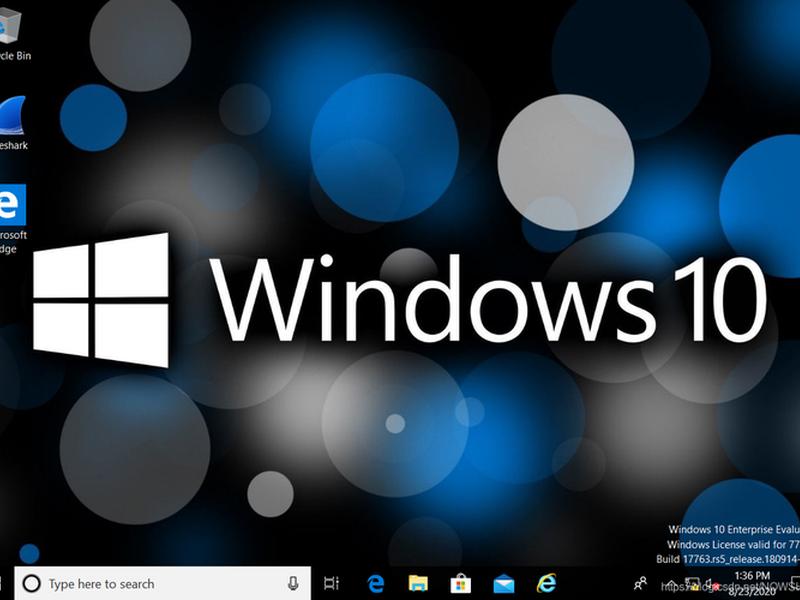Launch Microsoft Edge from the taskbar
The image size is (800, 600).
click(x=376, y=583)
